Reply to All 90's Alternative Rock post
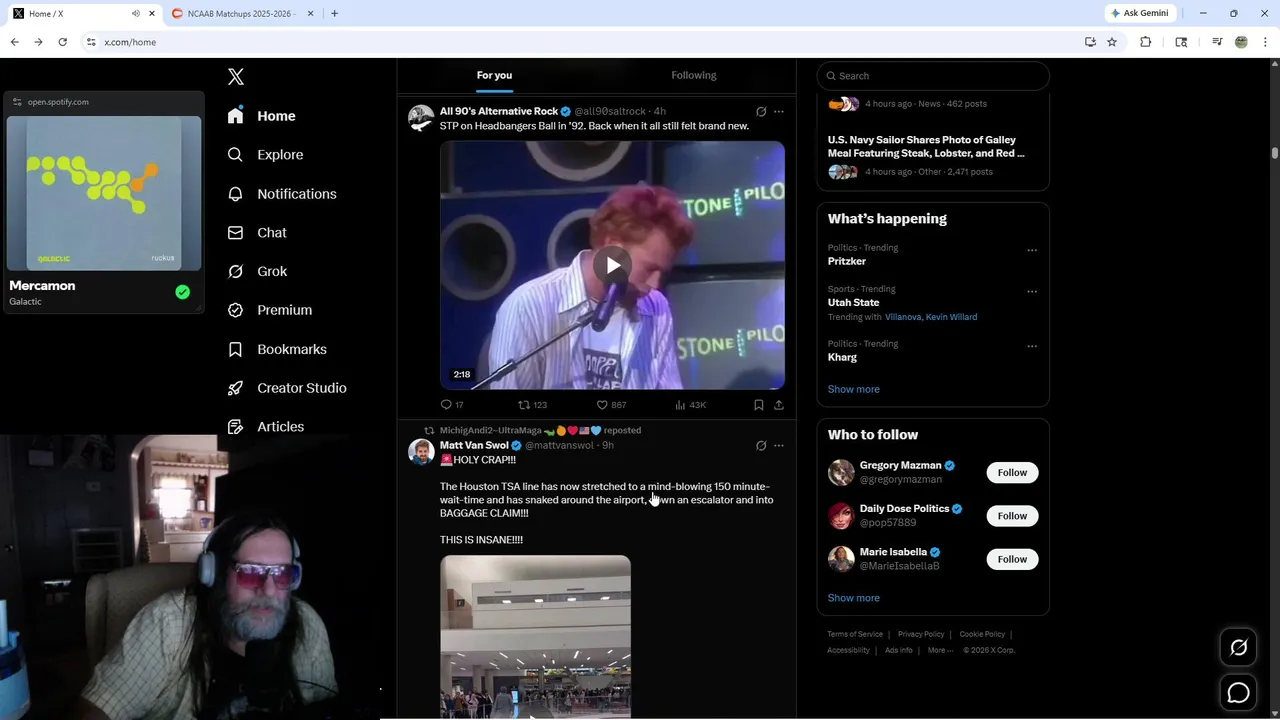Screen dimensions: 1280x720 click(452, 405)
